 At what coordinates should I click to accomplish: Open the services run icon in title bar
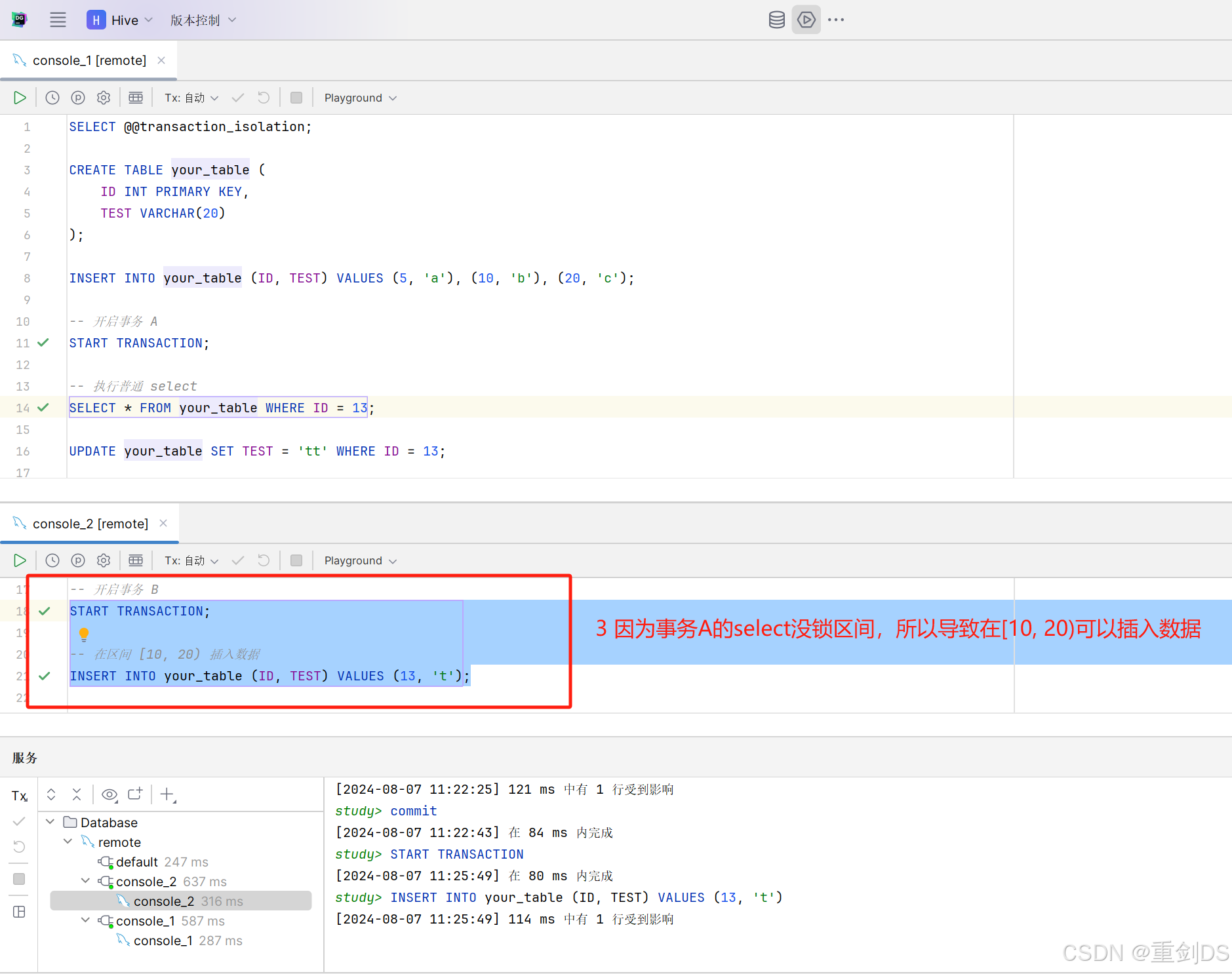[806, 20]
